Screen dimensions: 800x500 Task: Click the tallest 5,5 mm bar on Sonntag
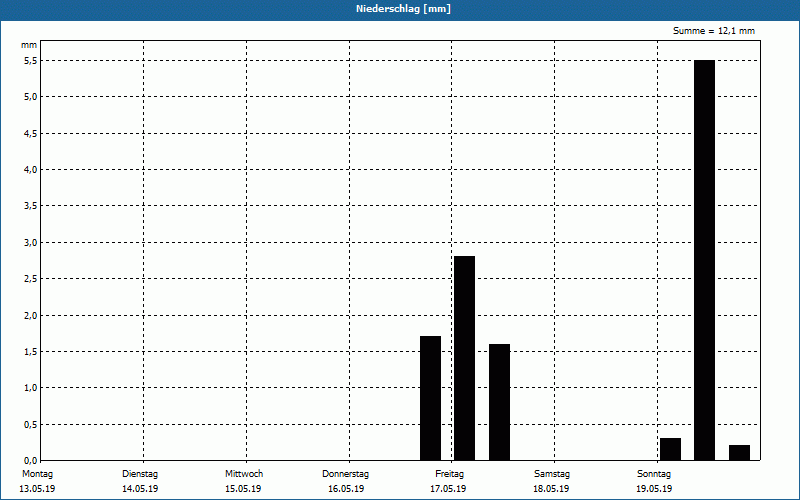(705, 260)
